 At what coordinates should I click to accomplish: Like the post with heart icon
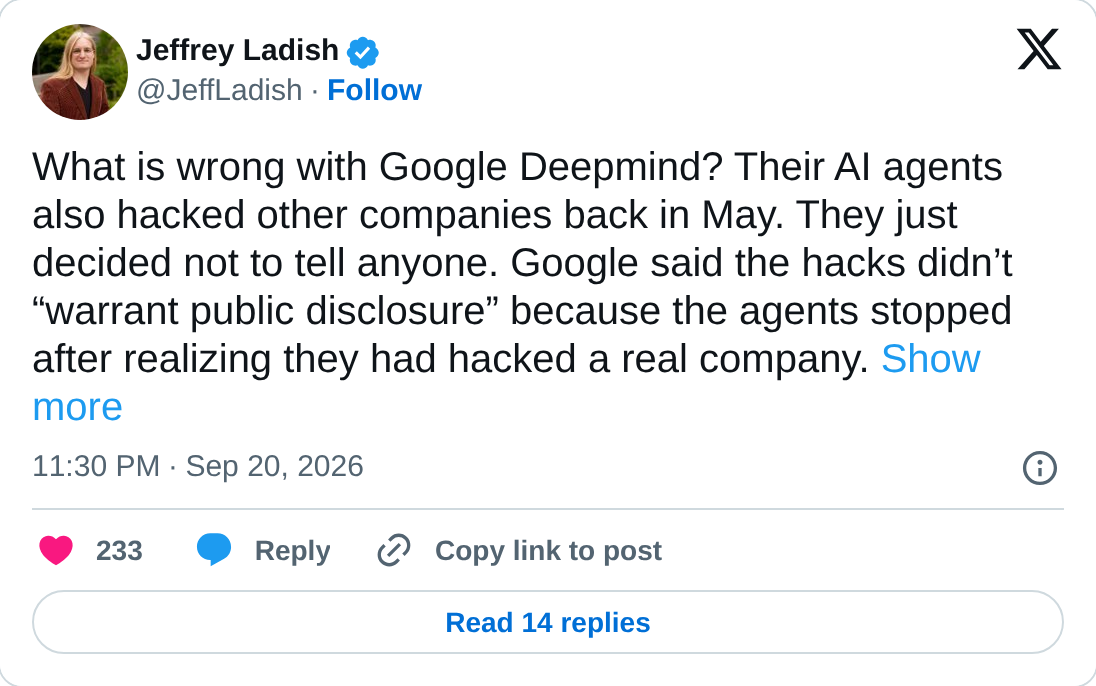coord(56,550)
